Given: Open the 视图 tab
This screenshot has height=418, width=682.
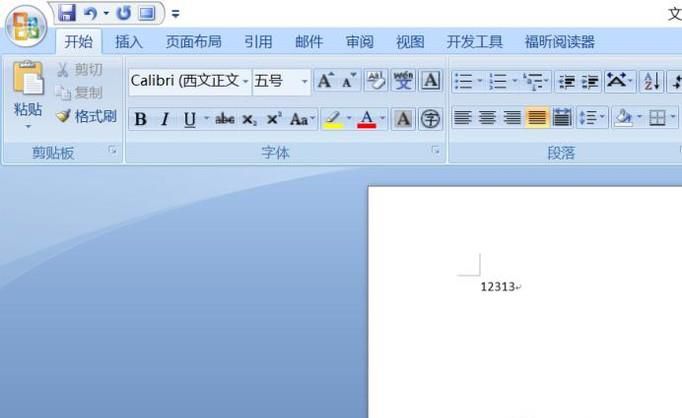Looking at the screenshot, I should coord(410,42).
